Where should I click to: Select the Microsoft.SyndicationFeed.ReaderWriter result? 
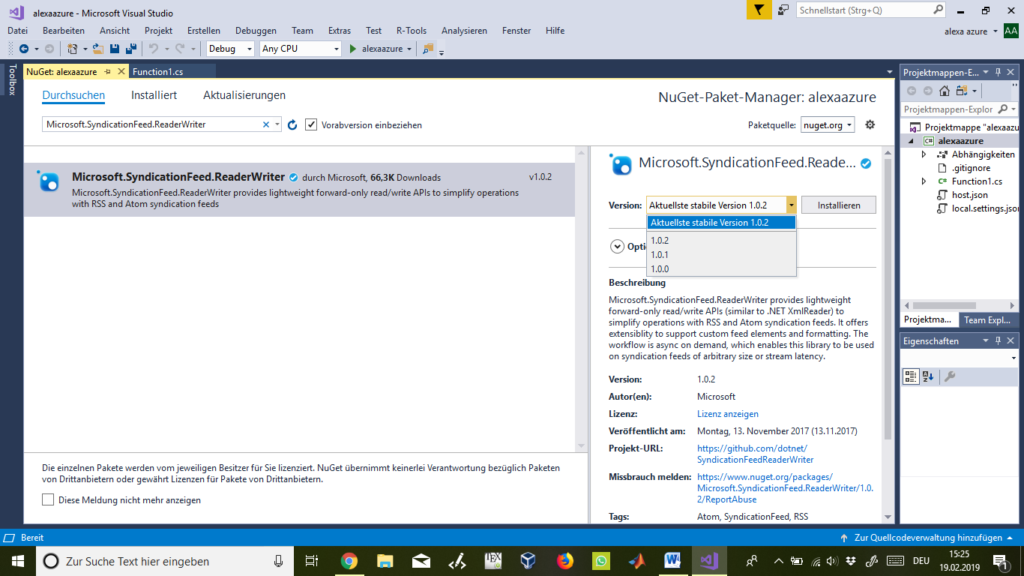click(x=300, y=189)
